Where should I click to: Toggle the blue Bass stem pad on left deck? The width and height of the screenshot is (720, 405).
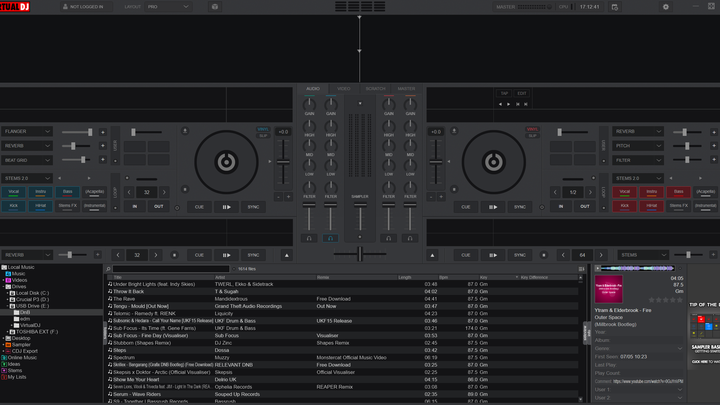coord(68,192)
